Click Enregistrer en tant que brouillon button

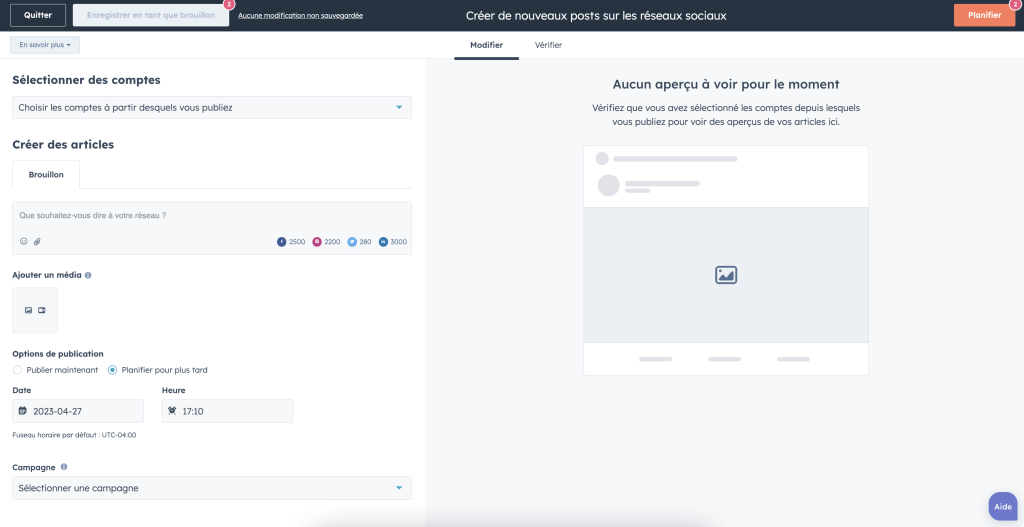tap(151, 15)
